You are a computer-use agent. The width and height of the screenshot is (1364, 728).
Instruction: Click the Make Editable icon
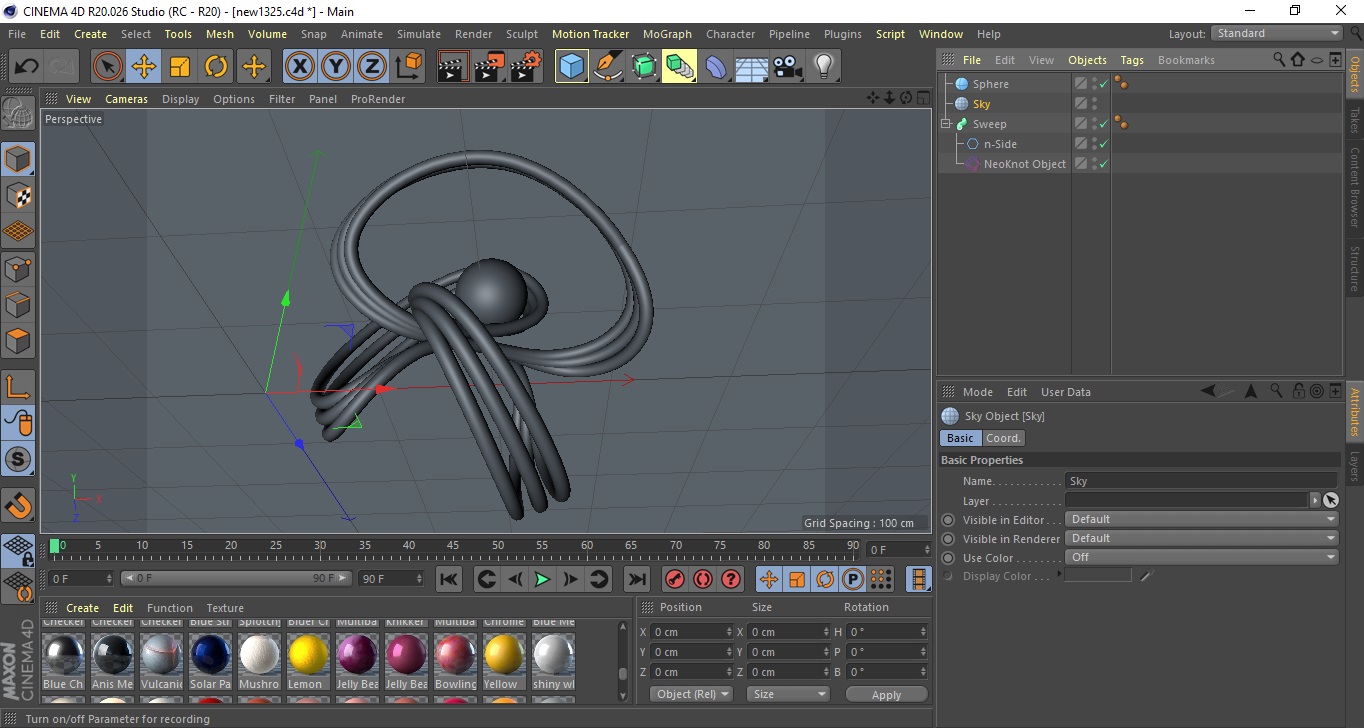18,113
